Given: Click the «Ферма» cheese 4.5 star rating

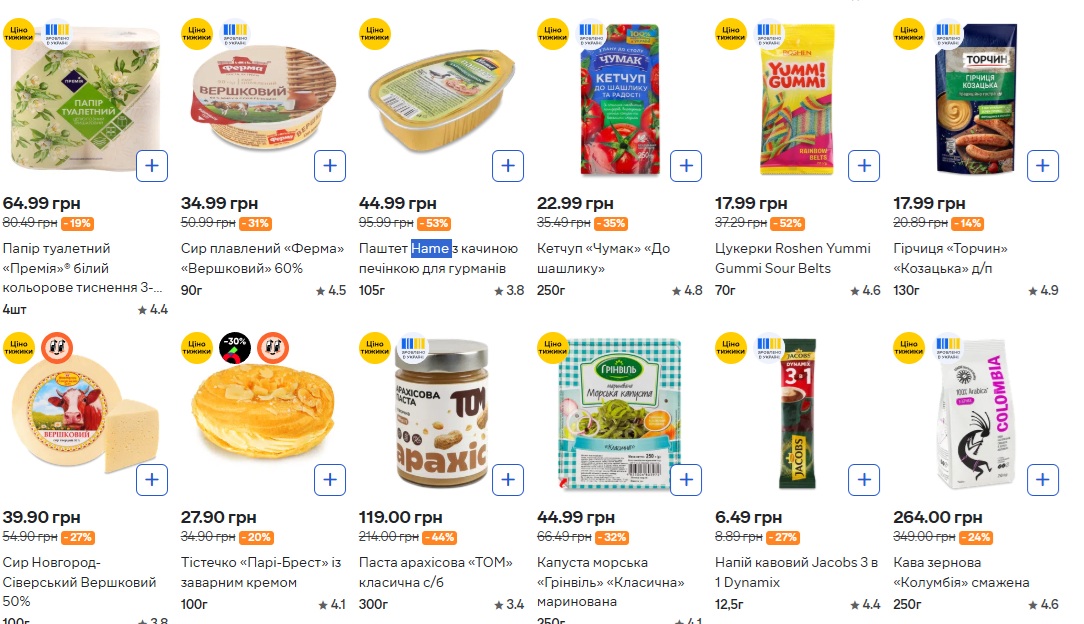Looking at the screenshot, I should [331, 291].
